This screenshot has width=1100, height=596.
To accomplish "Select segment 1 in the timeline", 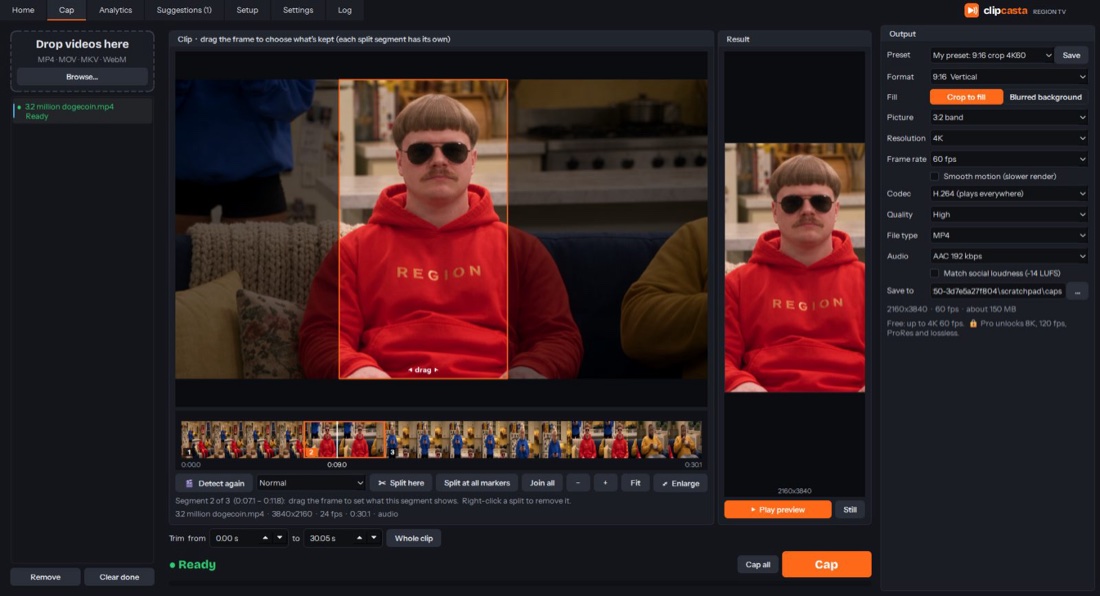I will 242,440.
